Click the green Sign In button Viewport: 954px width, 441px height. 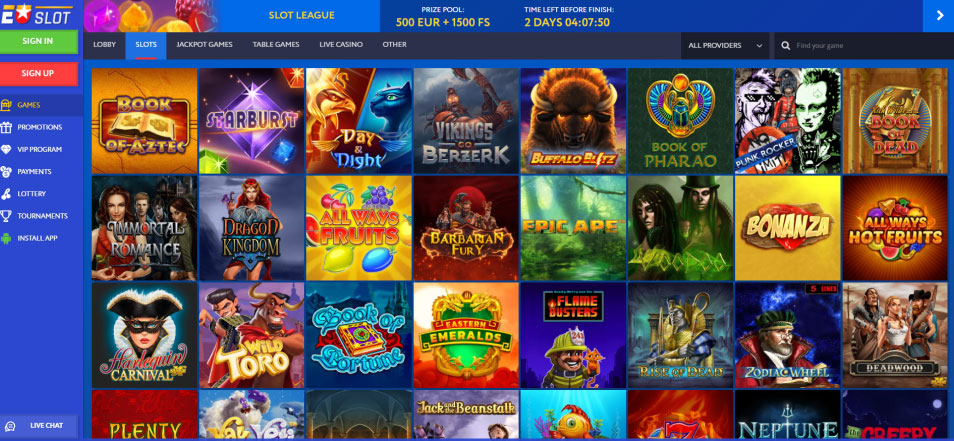(39, 41)
